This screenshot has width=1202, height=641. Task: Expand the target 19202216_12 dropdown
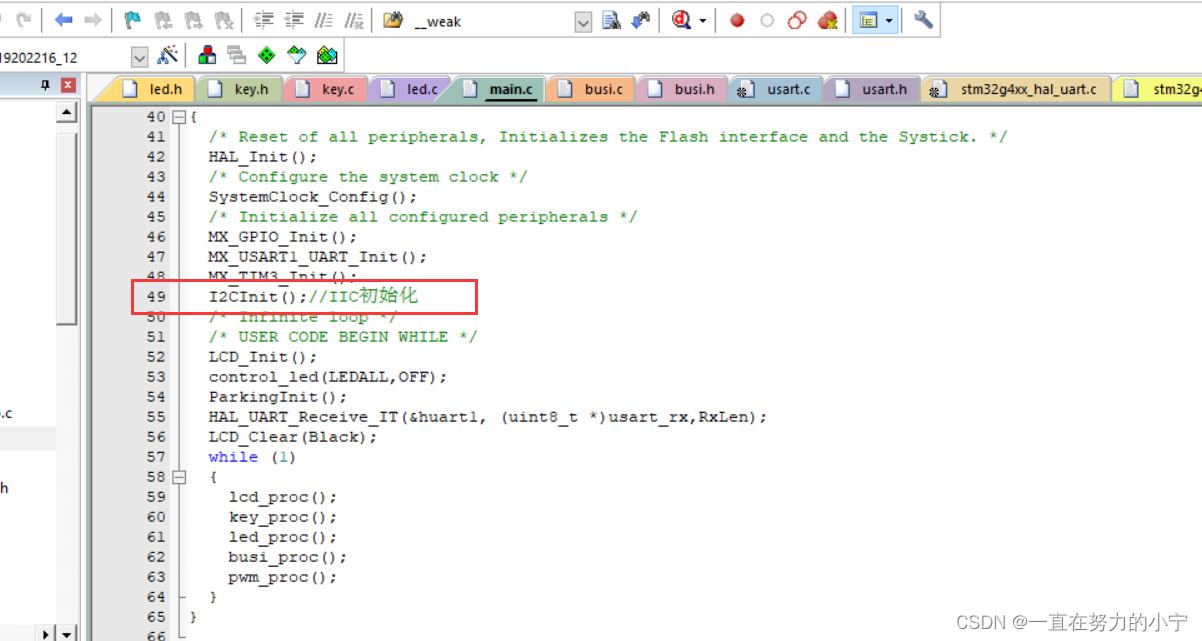coord(139,57)
